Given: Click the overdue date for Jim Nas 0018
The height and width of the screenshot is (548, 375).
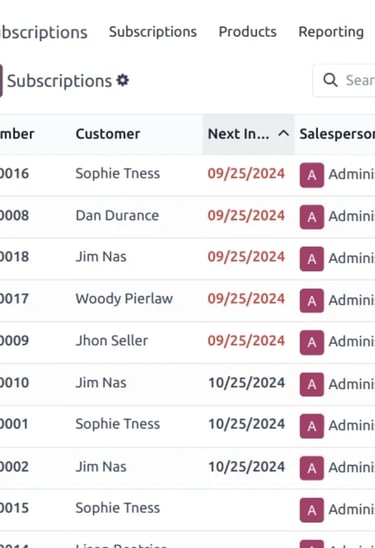Looking at the screenshot, I should tap(246, 257).
